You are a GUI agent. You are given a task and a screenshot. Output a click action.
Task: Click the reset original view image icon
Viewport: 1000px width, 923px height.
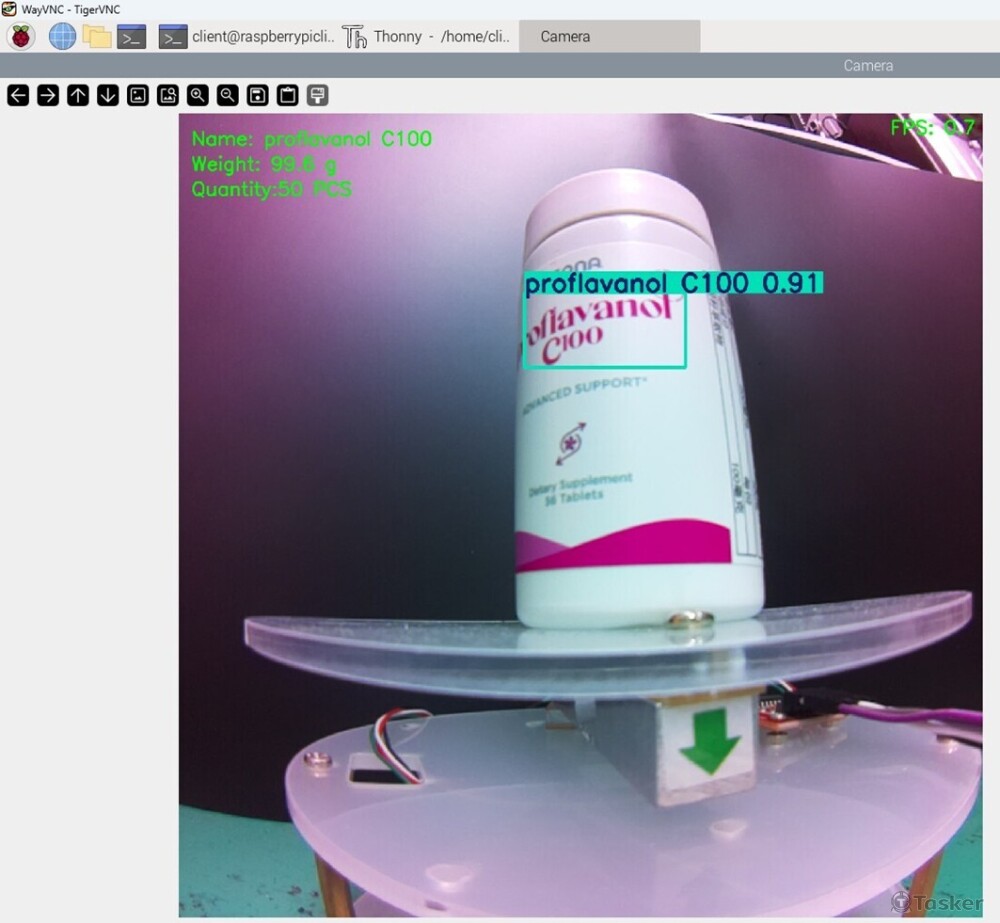(138, 96)
